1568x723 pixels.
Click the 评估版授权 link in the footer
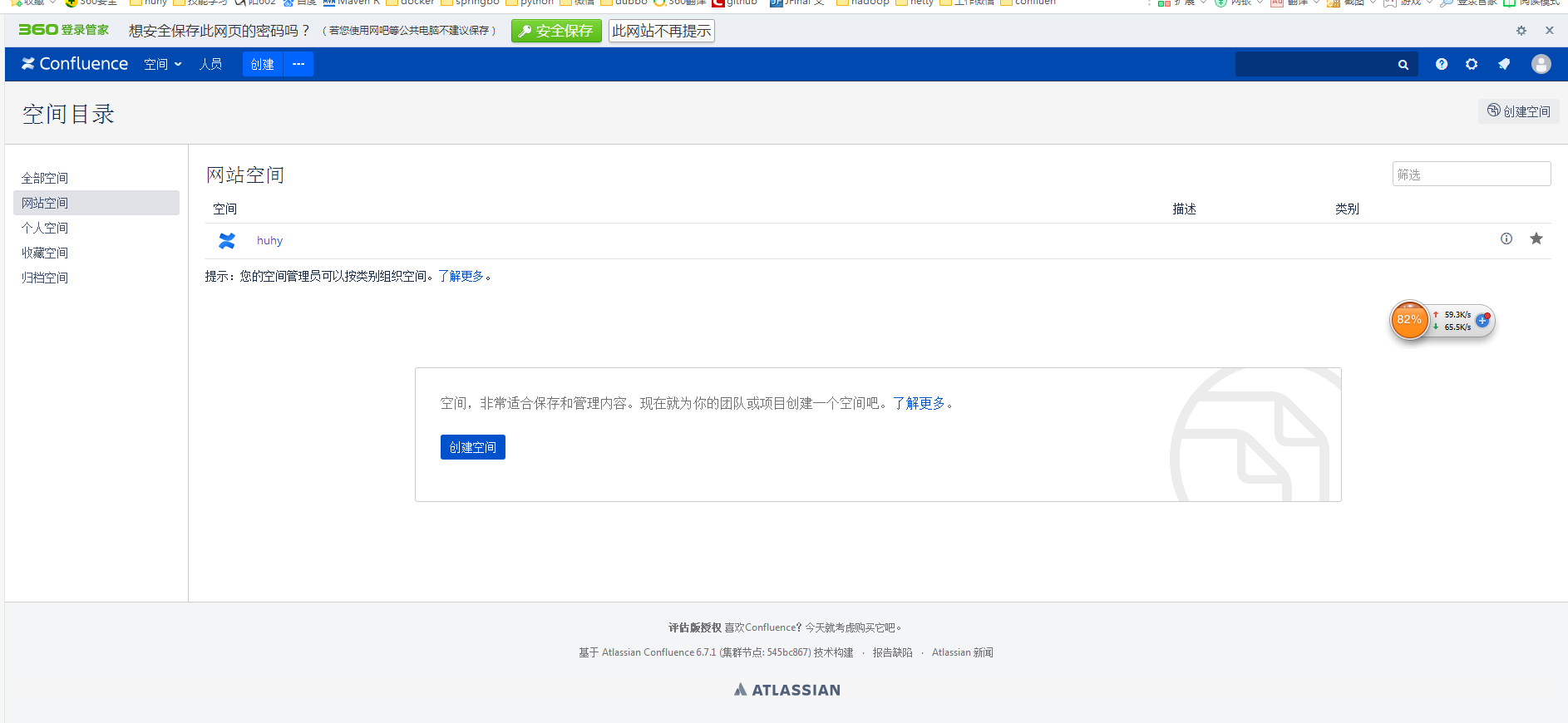click(x=695, y=627)
